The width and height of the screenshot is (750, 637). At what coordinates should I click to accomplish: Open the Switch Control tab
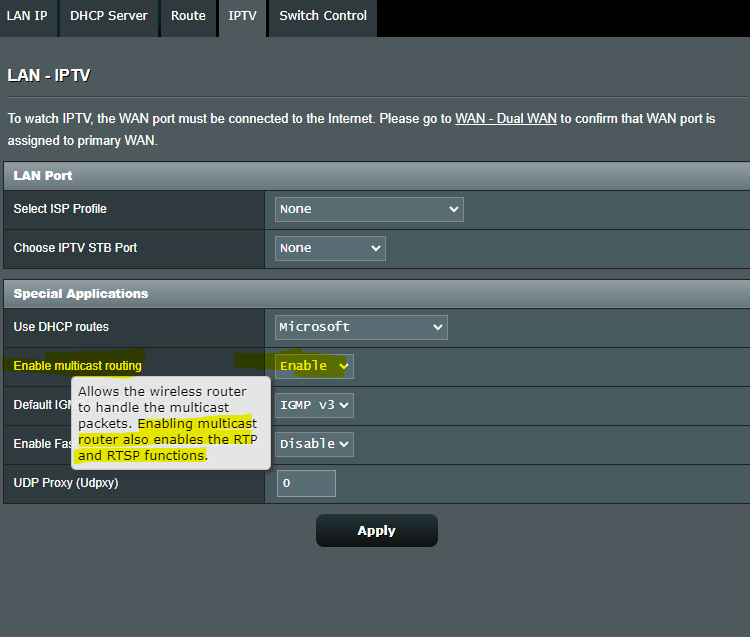[322, 16]
